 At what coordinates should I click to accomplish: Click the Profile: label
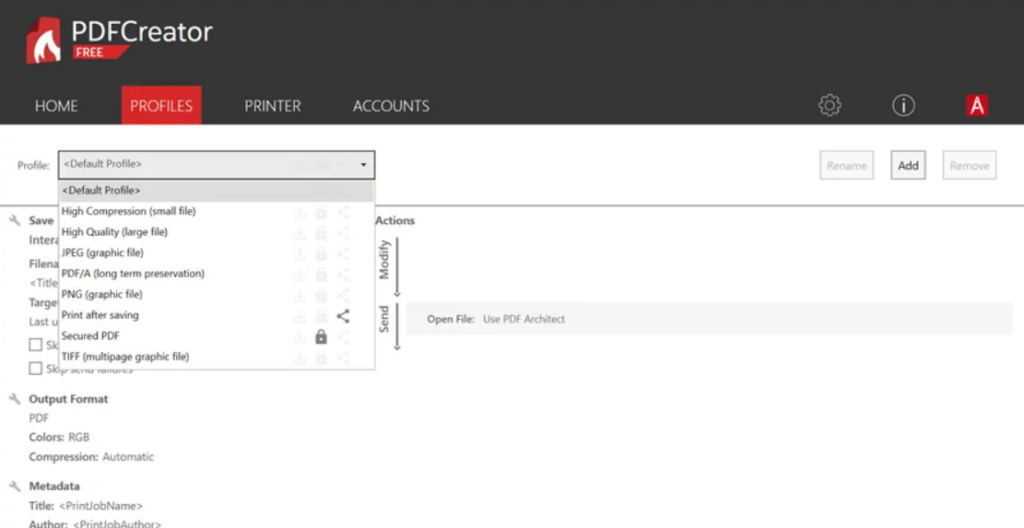[33, 165]
